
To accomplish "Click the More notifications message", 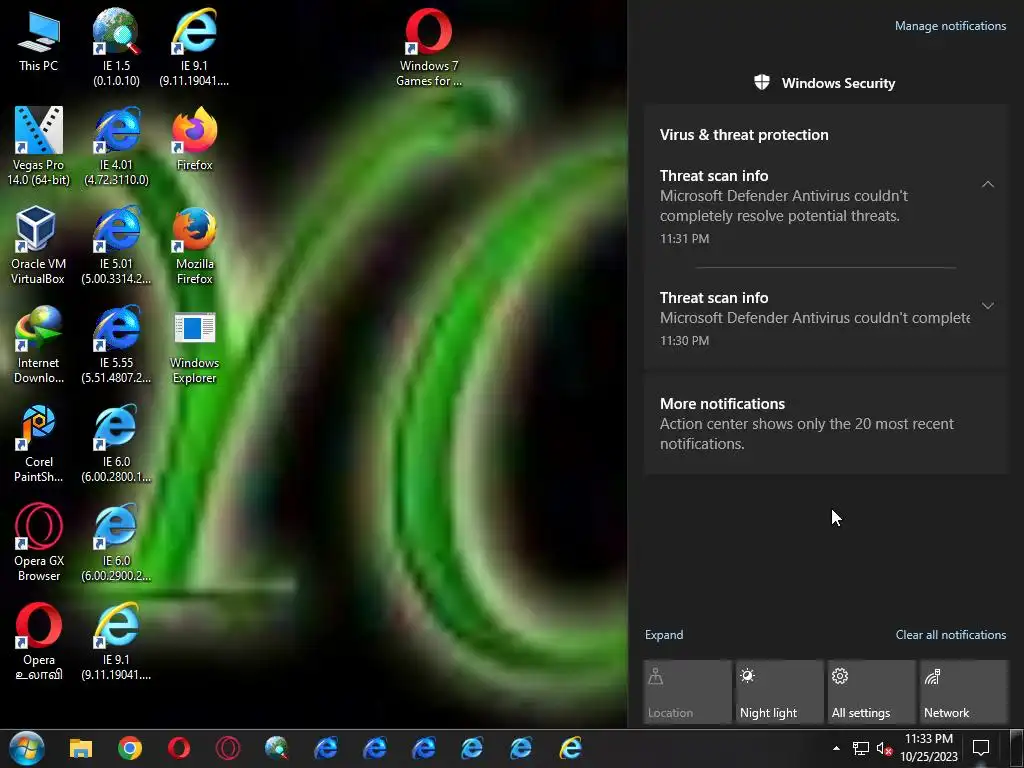I will click(825, 424).
